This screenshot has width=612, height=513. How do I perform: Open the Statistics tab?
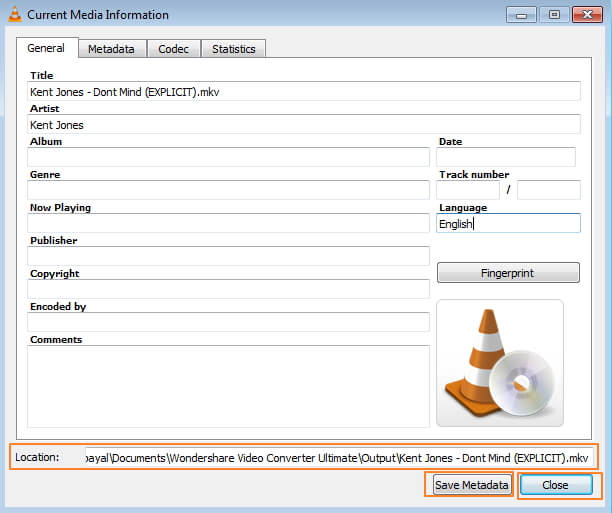tap(233, 49)
